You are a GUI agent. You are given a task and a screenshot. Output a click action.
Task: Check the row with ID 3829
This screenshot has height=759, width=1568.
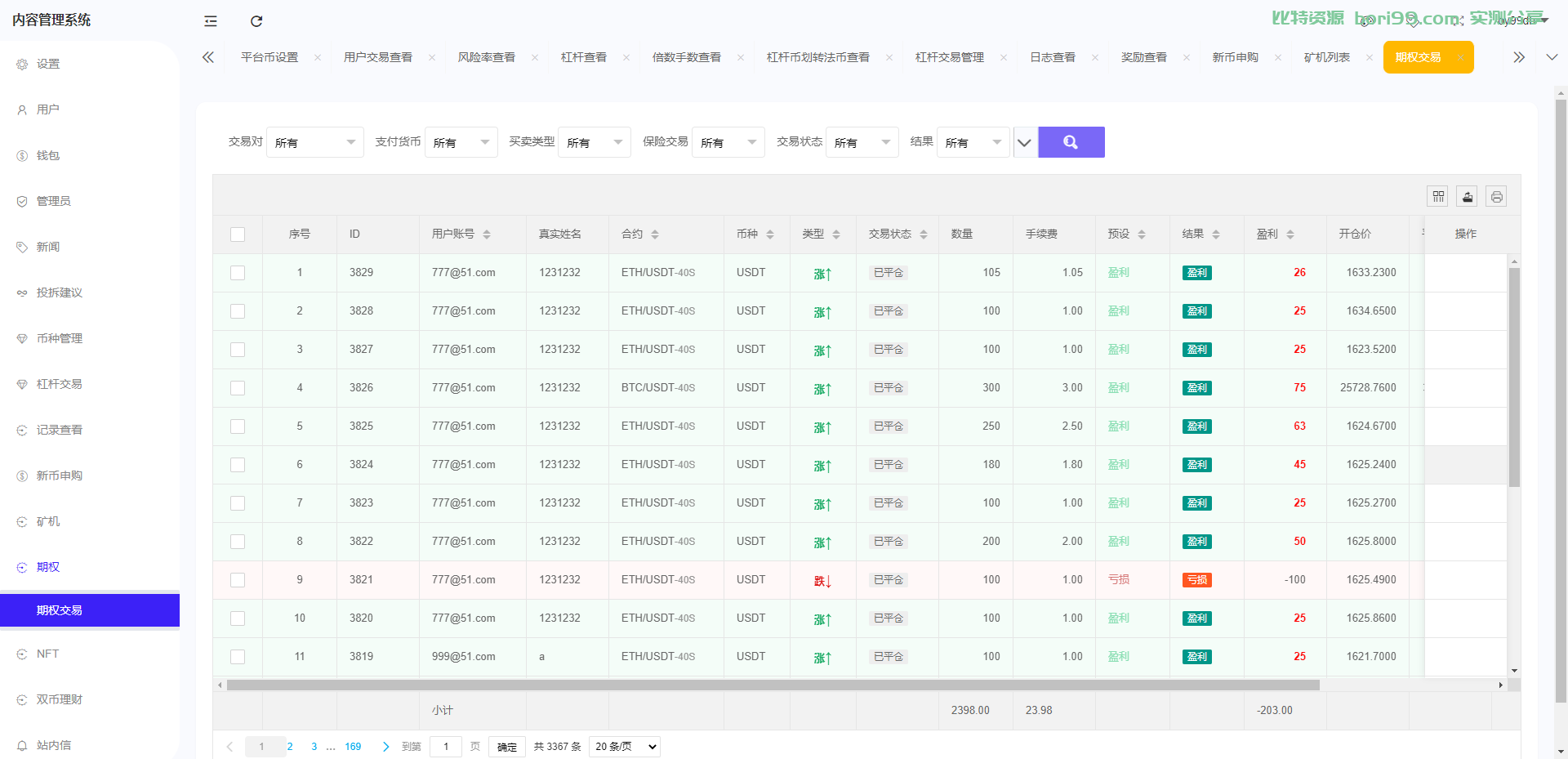click(x=238, y=273)
